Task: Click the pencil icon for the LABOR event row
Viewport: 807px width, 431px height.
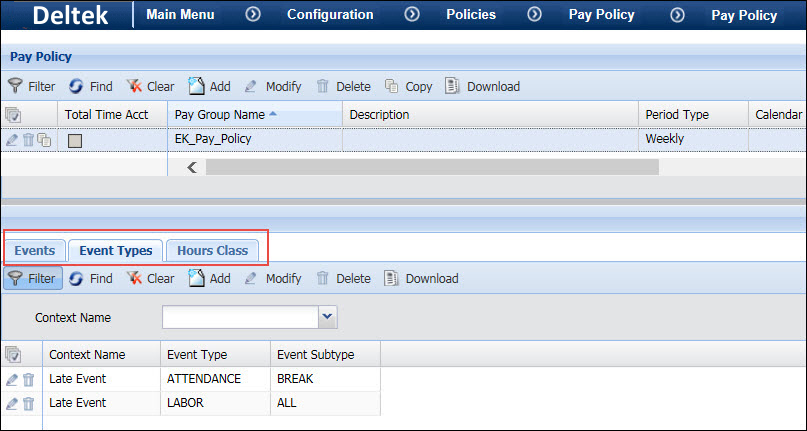Action: click(x=12, y=404)
